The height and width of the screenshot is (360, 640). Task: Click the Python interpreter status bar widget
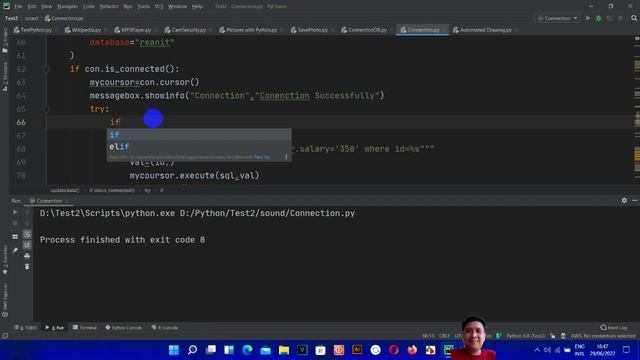coord(526,336)
